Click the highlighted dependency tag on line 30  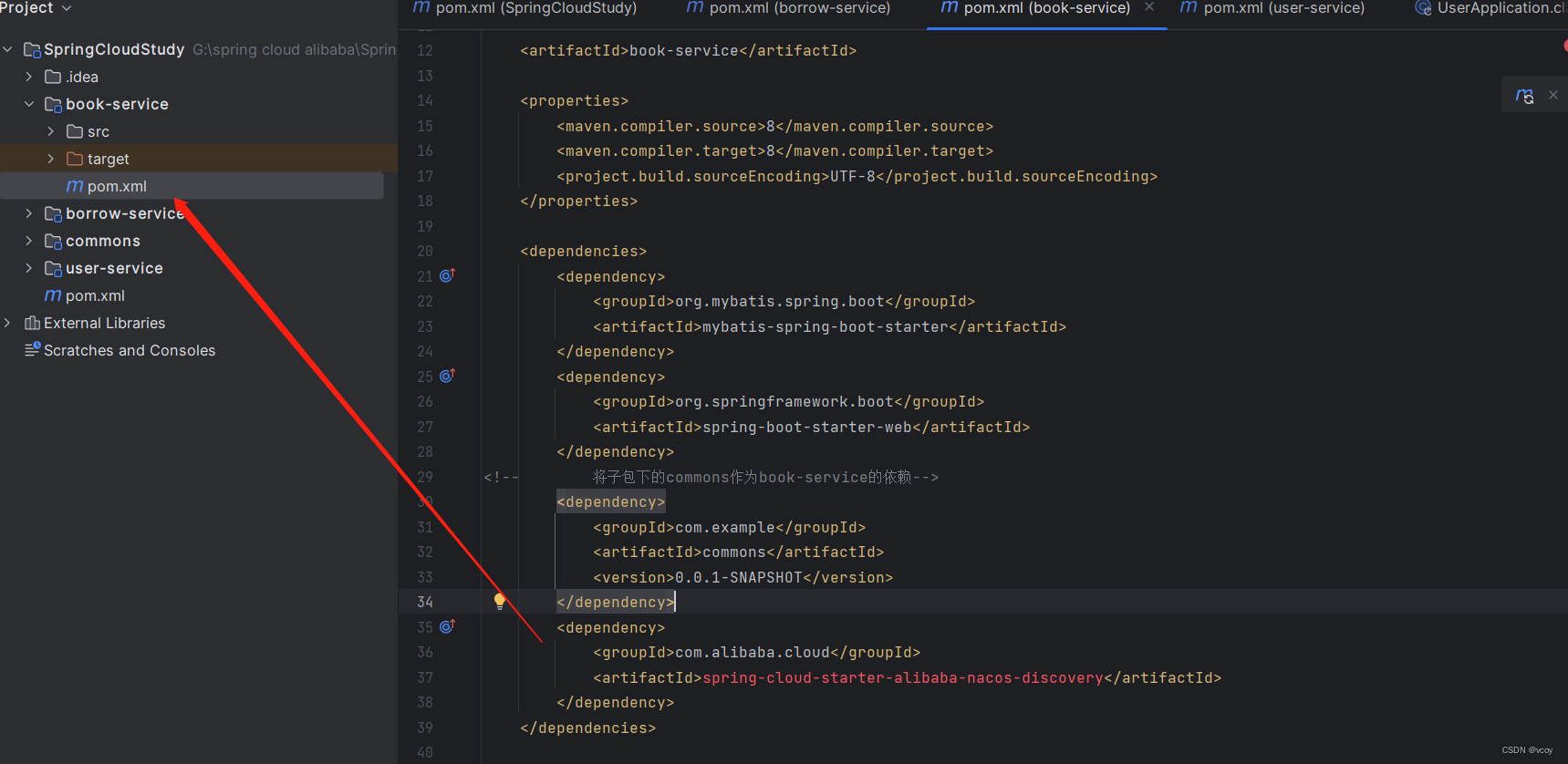611,501
